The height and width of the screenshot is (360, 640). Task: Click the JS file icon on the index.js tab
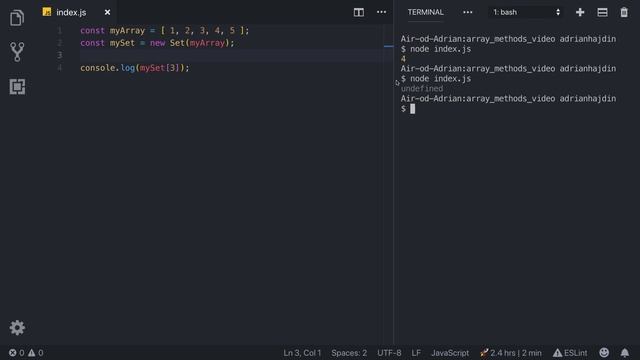(47, 12)
